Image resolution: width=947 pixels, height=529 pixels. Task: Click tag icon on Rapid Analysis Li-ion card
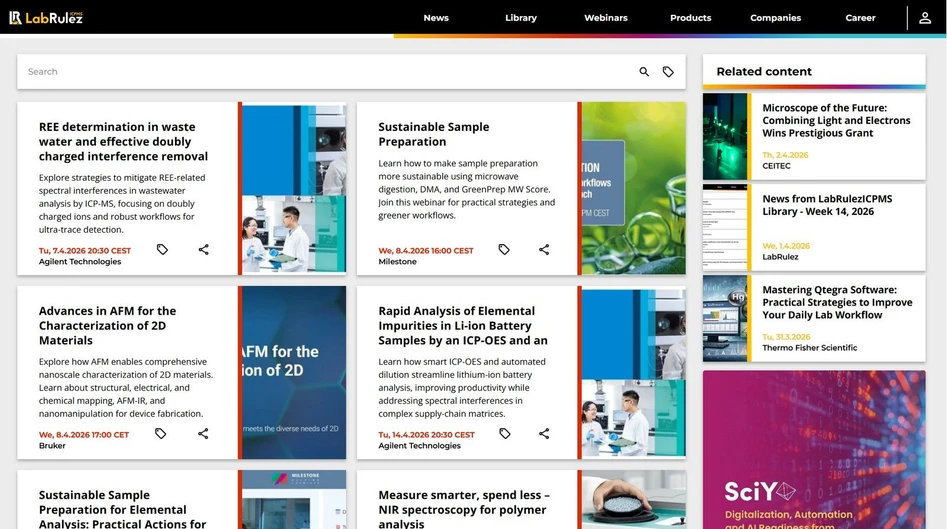pyautogui.click(x=504, y=434)
